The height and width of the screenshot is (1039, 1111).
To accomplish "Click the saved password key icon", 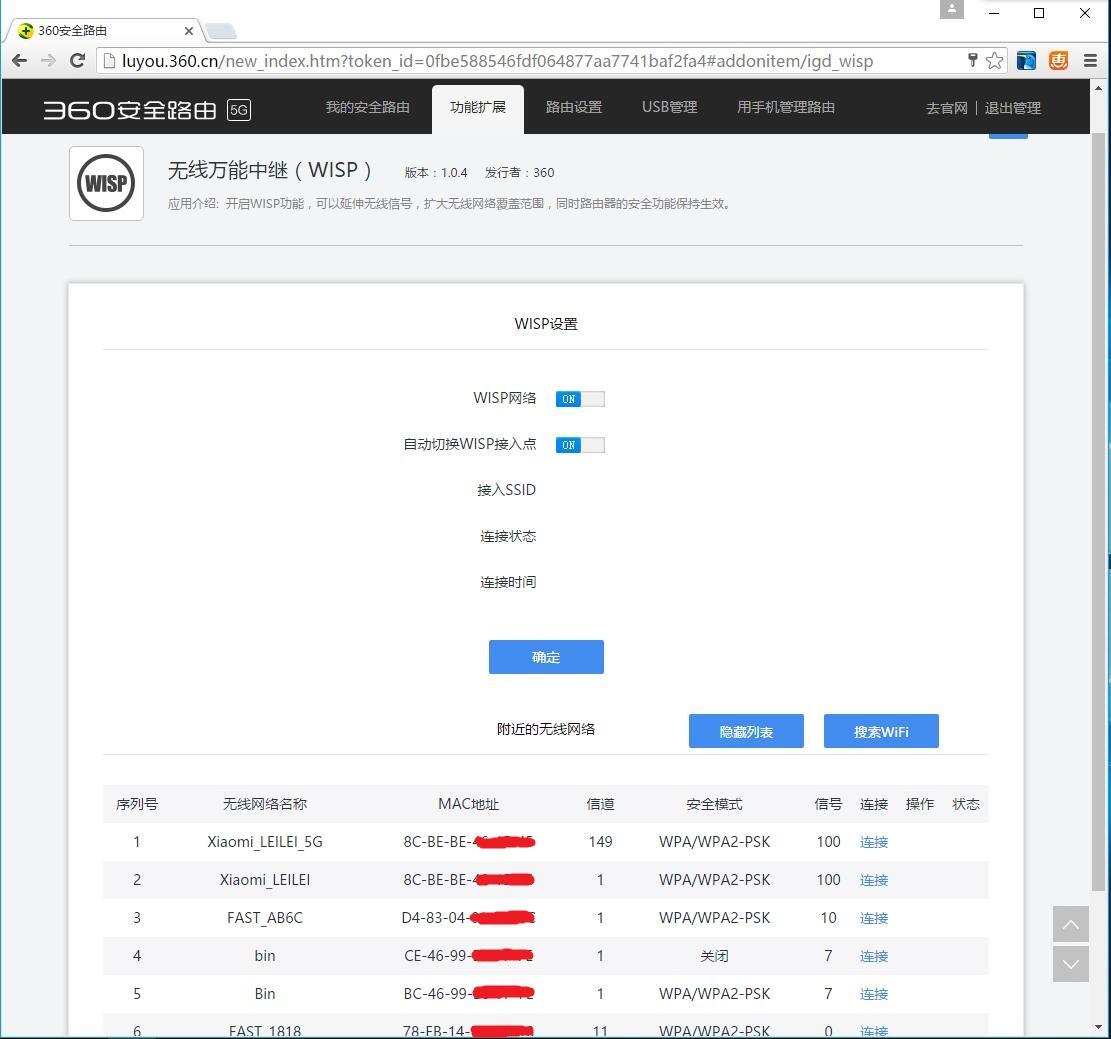I will [971, 61].
